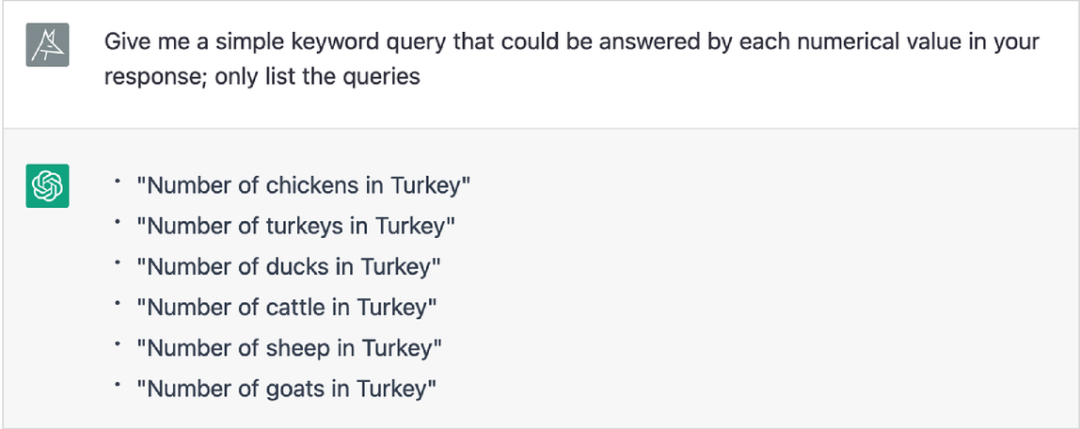Click the word "turkeys" in the second query
This screenshot has height=429, width=1080.
(x=304, y=226)
